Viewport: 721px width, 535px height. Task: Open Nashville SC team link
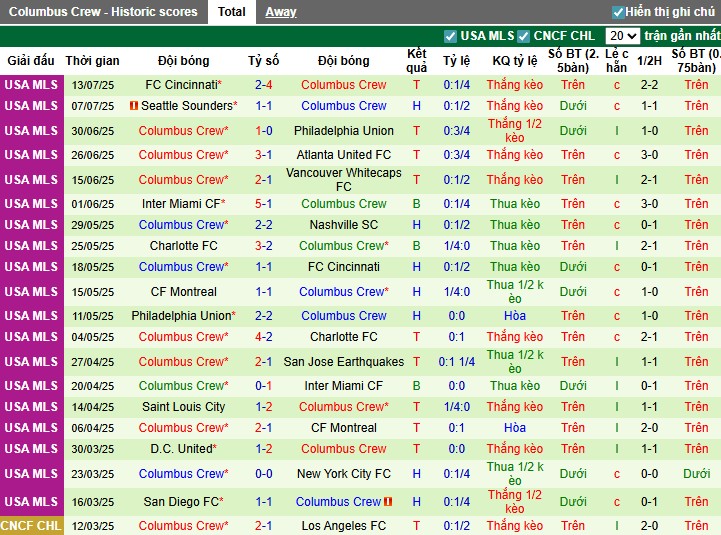coord(343,224)
